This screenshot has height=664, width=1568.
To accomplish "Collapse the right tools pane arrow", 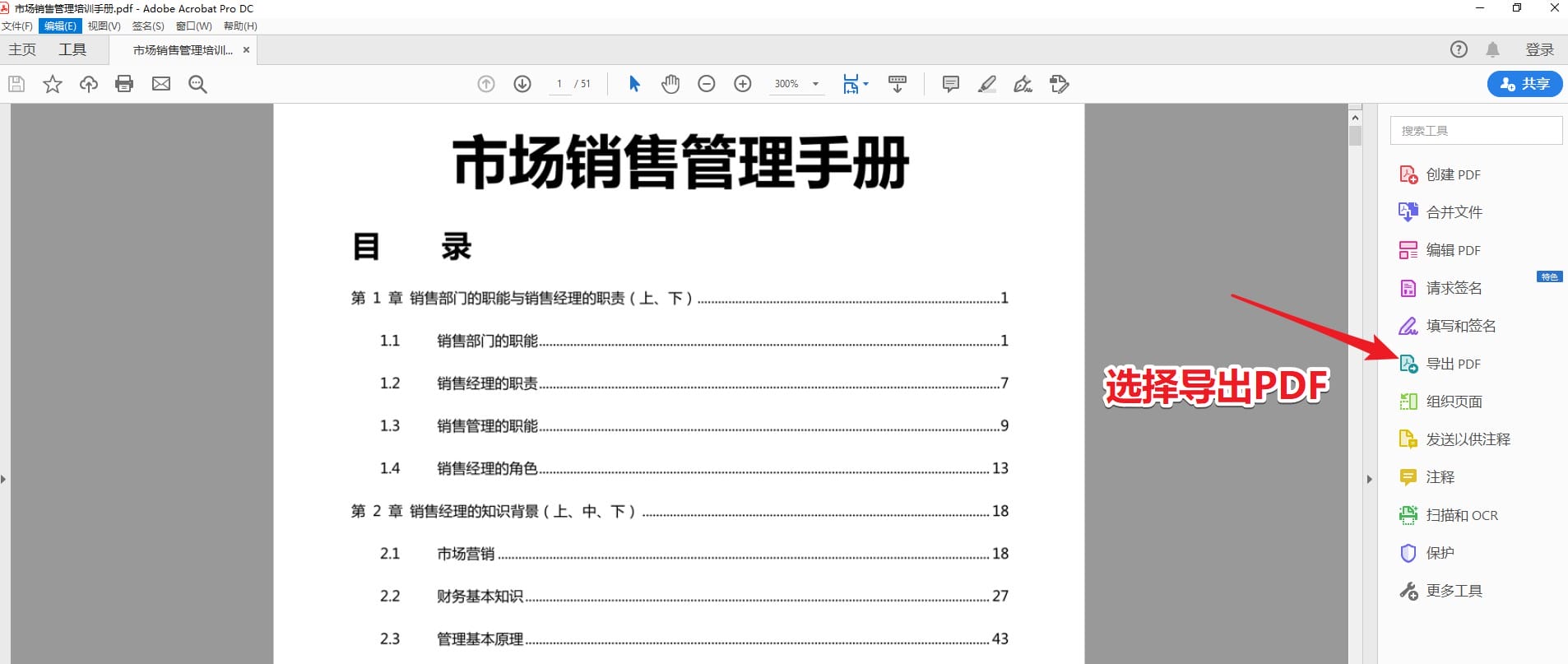I will click(1370, 478).
